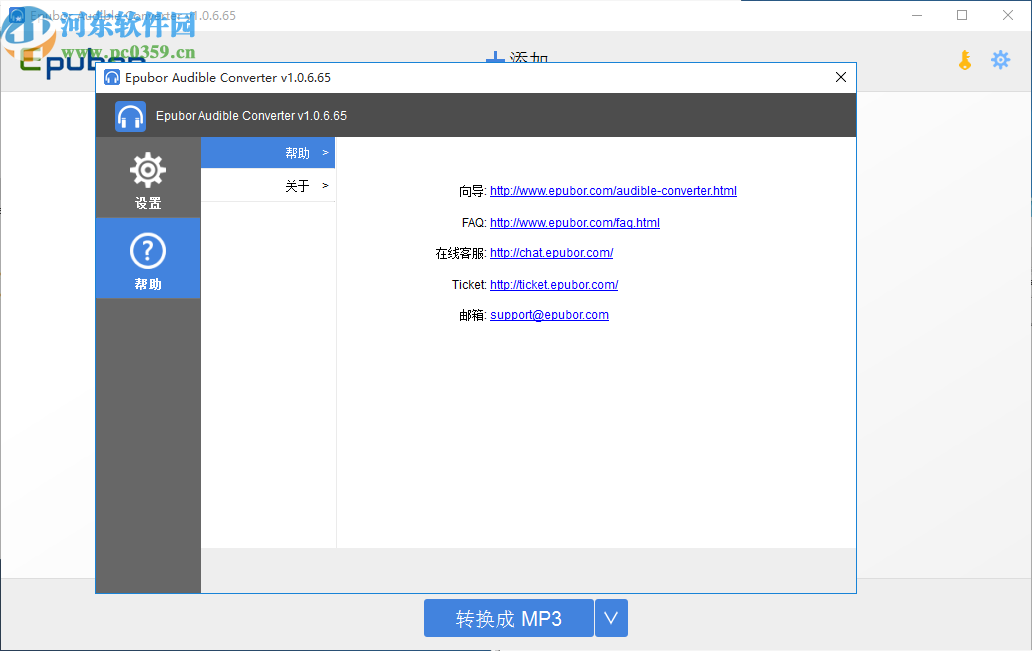1032x651 pixels.
Task: Close the main Epubor window
Action: 1008,15
